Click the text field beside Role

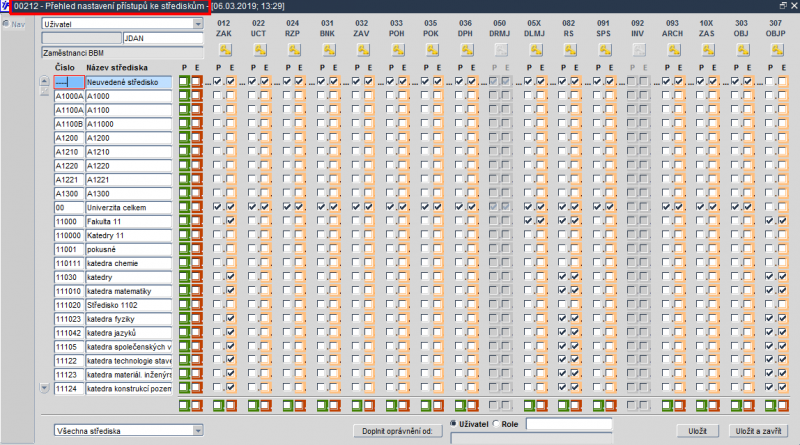coord(569,424)
